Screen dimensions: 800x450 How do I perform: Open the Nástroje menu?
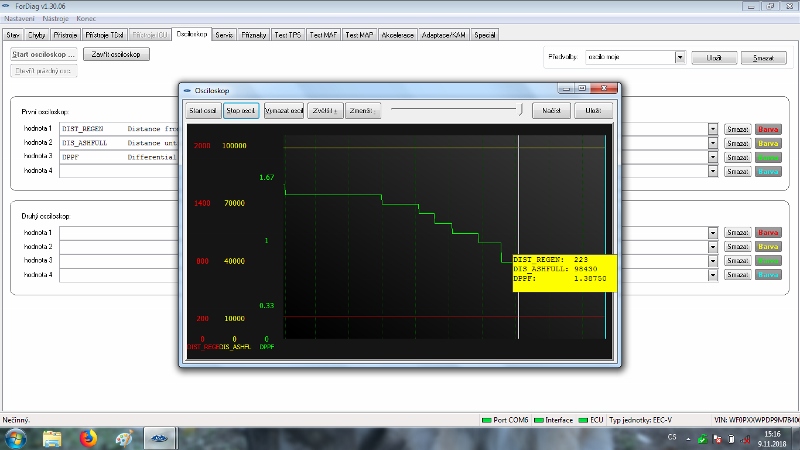[55, 17]
